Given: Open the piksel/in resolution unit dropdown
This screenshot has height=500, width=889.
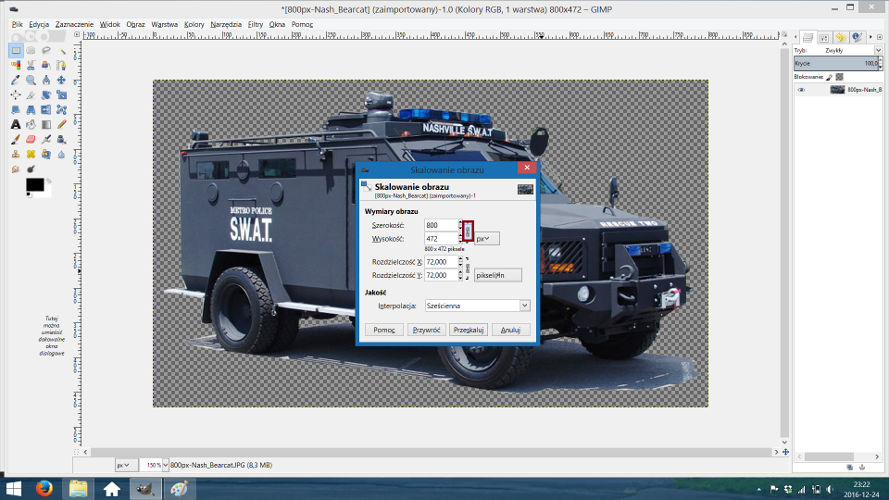Looking at the screenshot, I should (x=497, y=275).
